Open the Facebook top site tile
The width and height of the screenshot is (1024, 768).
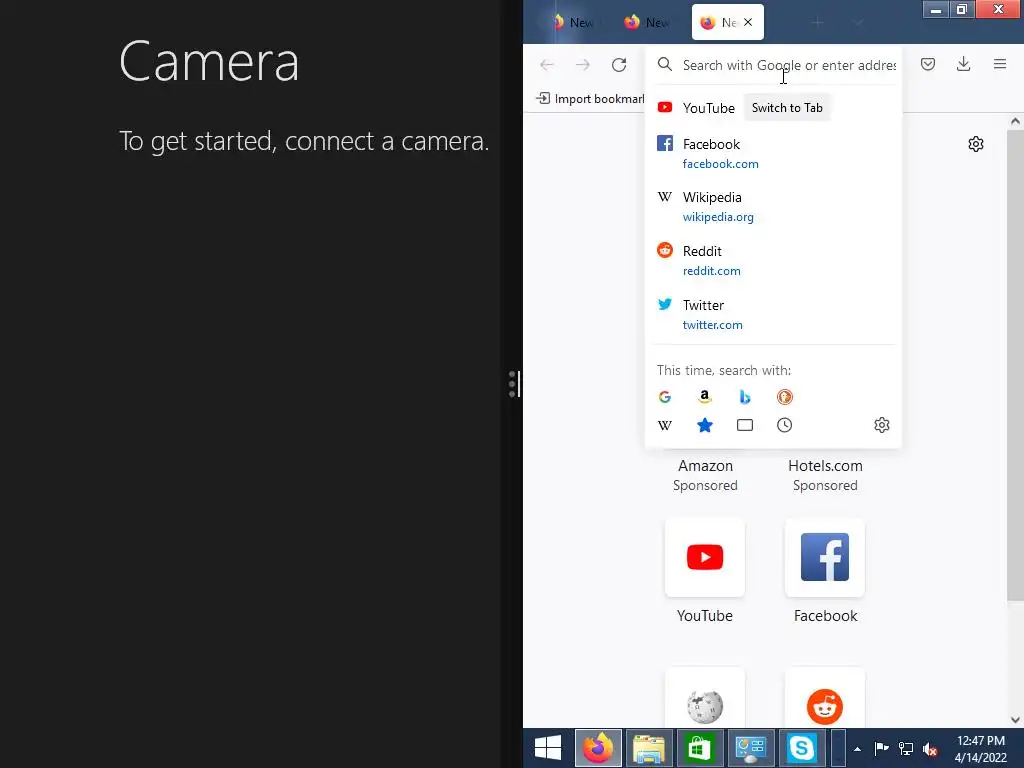[x=825, y=557]
